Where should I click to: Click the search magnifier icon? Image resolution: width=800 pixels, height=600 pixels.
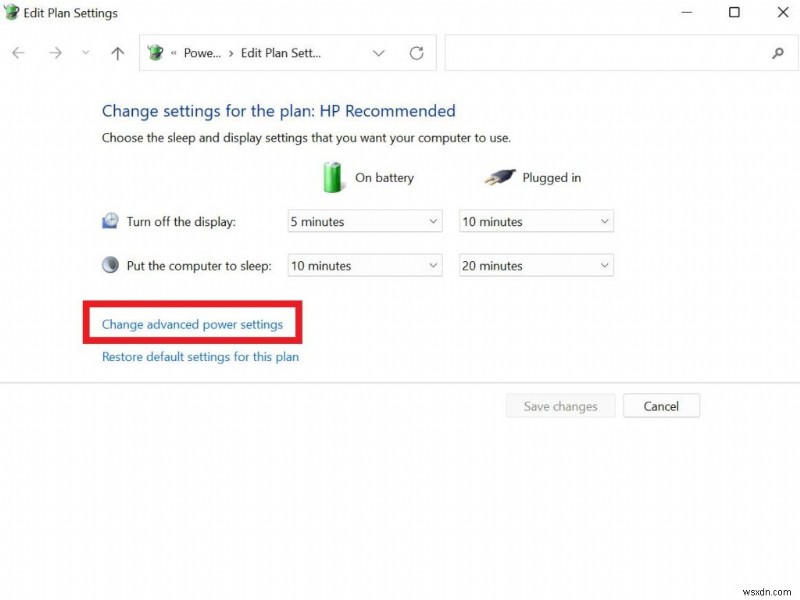[778, 53]
